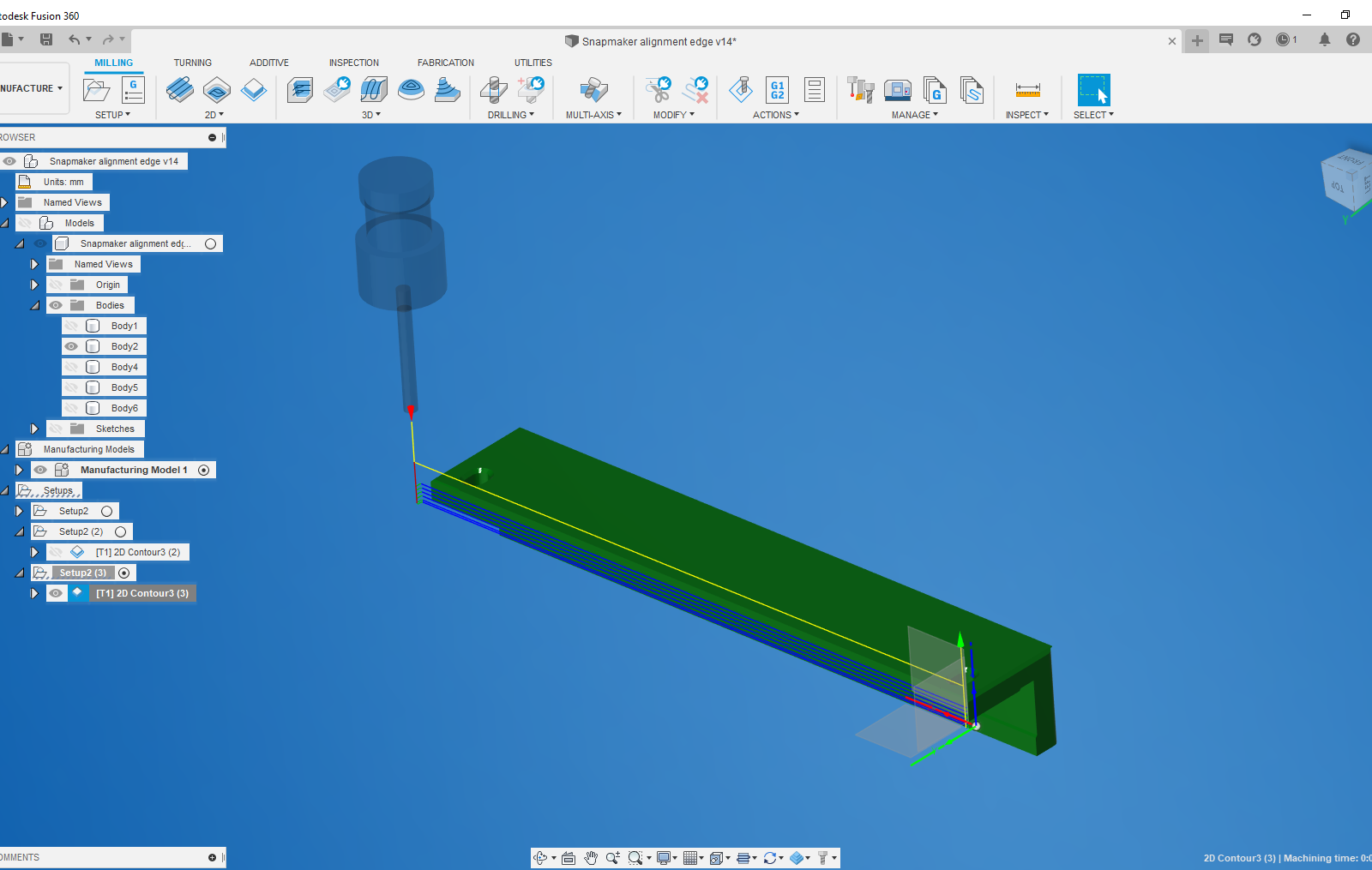Select the Fit zoom icon in navigation bar
The width and height of the screenshot is (1372, 870).
tap(636, 857)
